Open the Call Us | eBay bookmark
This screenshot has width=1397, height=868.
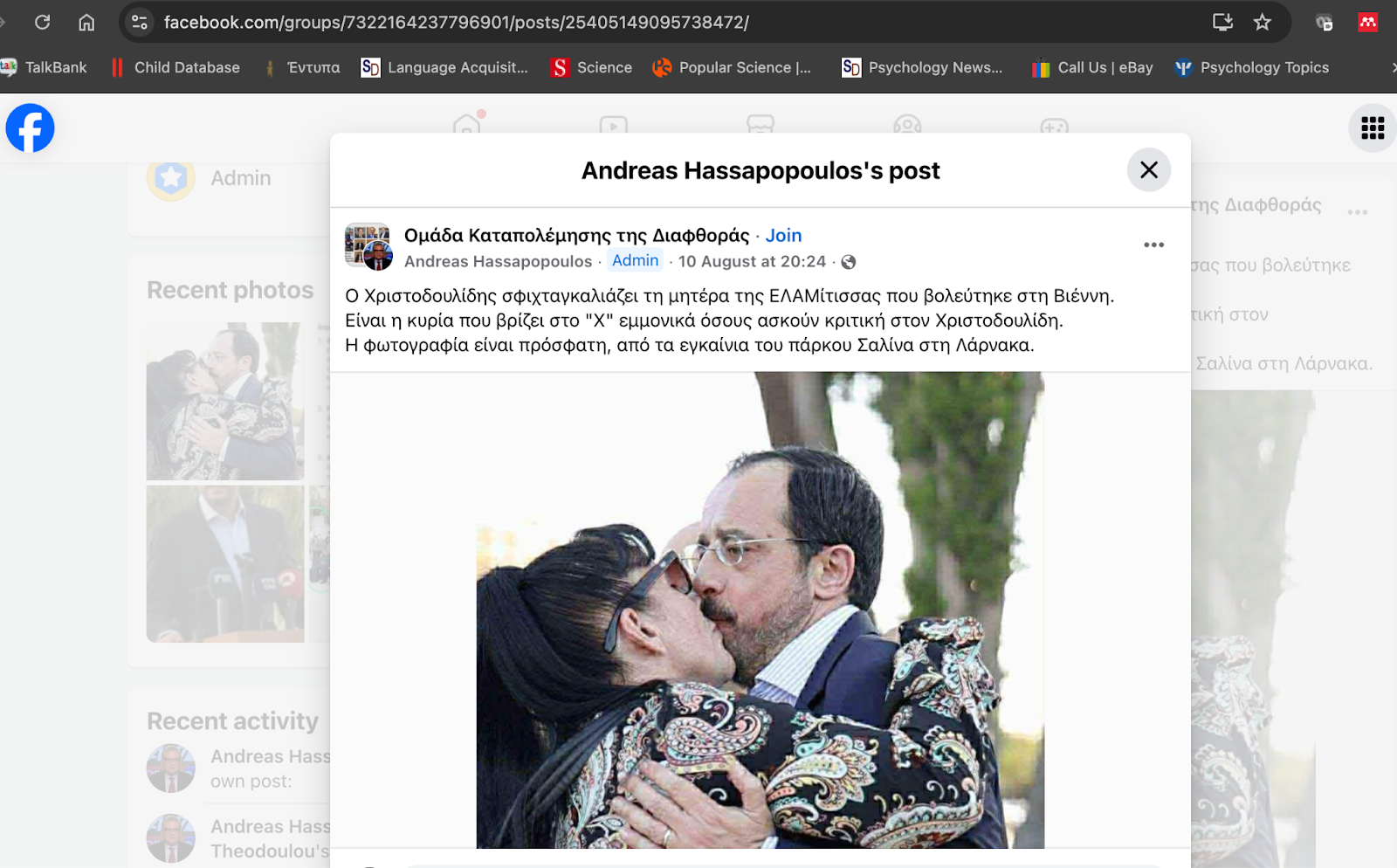(1092, 67)
